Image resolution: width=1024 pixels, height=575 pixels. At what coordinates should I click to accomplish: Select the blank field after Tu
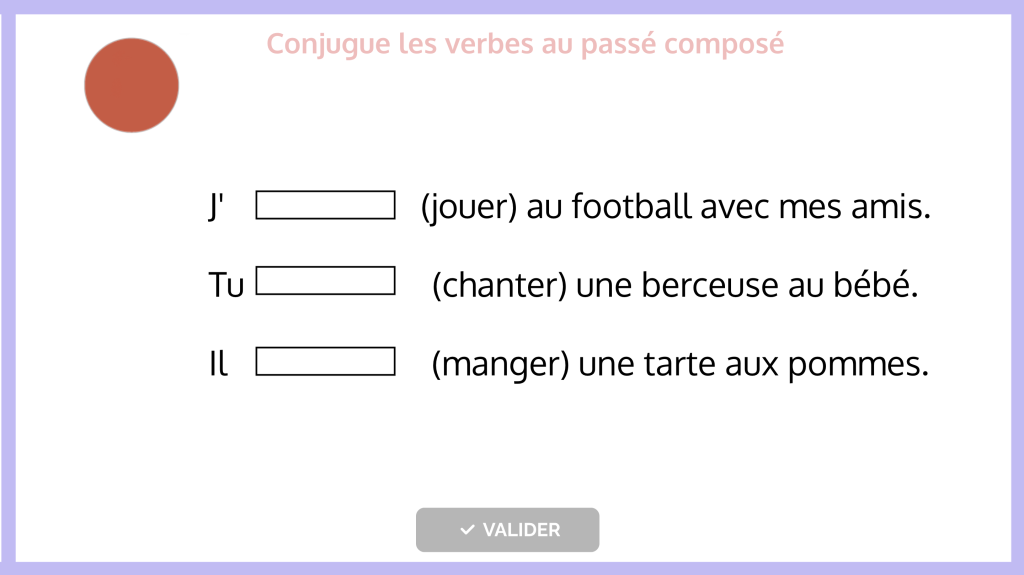click(325, 281)
